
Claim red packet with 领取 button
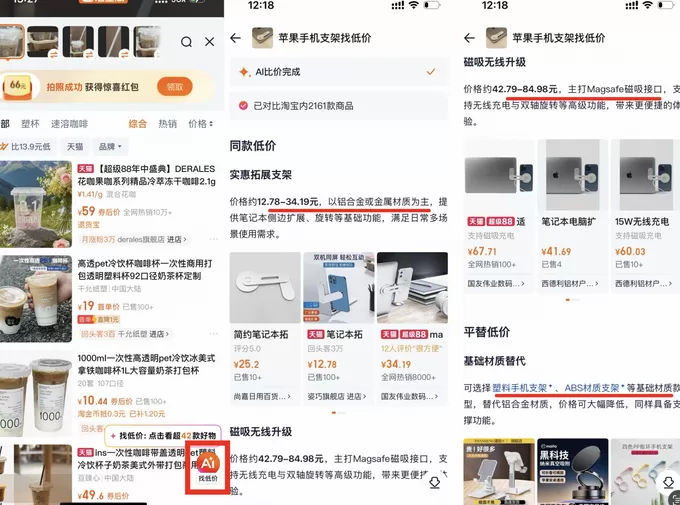(175, 87)
